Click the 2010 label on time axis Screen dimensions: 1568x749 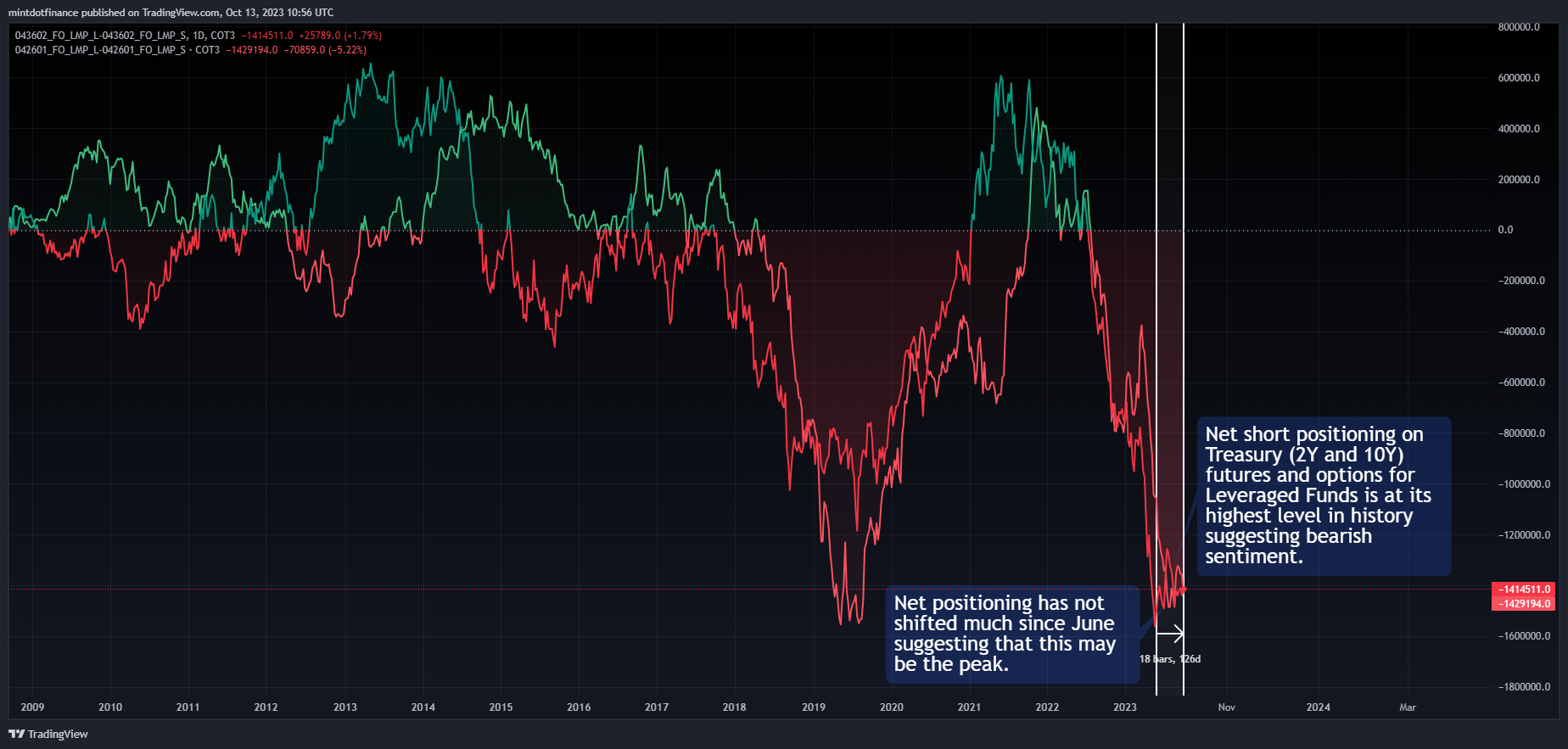click(110, 707)
